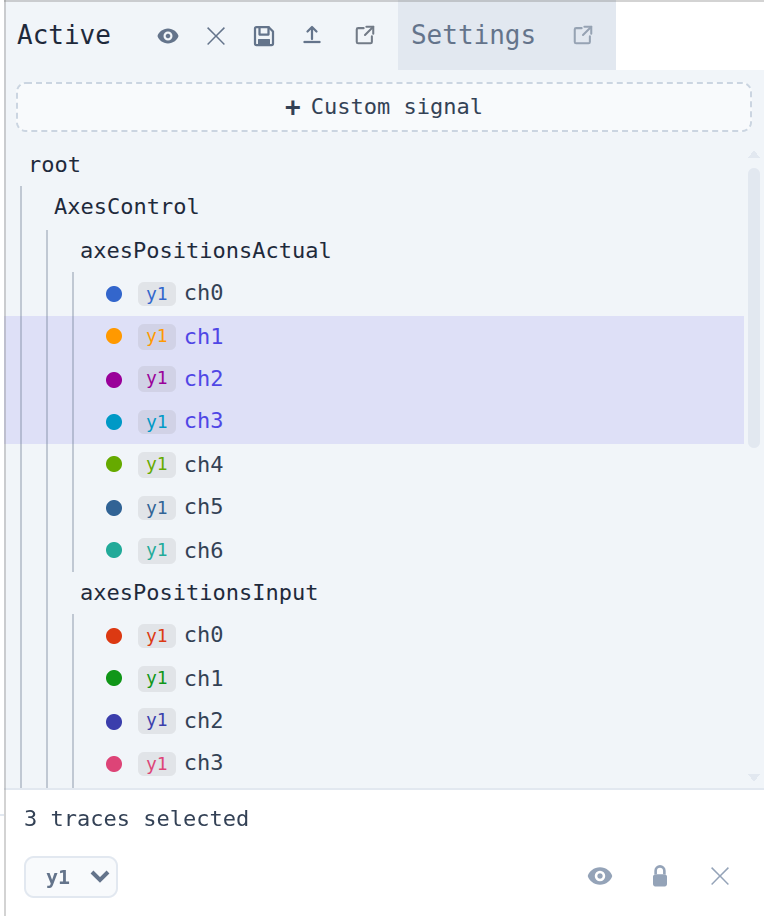The width and height of the screenshot is (764, 916).
Task: Pop out the Active panel
Action: (365, 36)
